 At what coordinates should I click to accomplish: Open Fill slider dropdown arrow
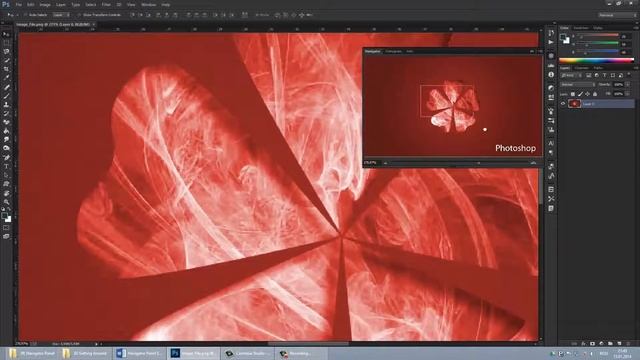pos(628,94)
